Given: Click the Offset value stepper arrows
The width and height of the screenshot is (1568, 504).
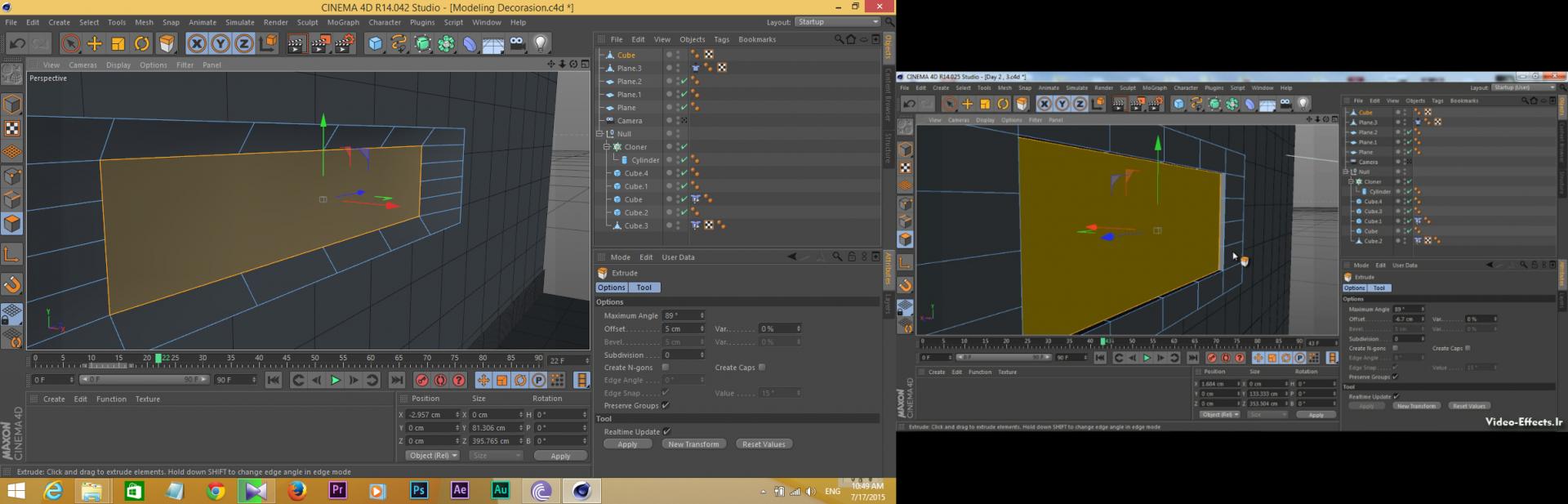Looking at the screenshot, I should point(702,328).
